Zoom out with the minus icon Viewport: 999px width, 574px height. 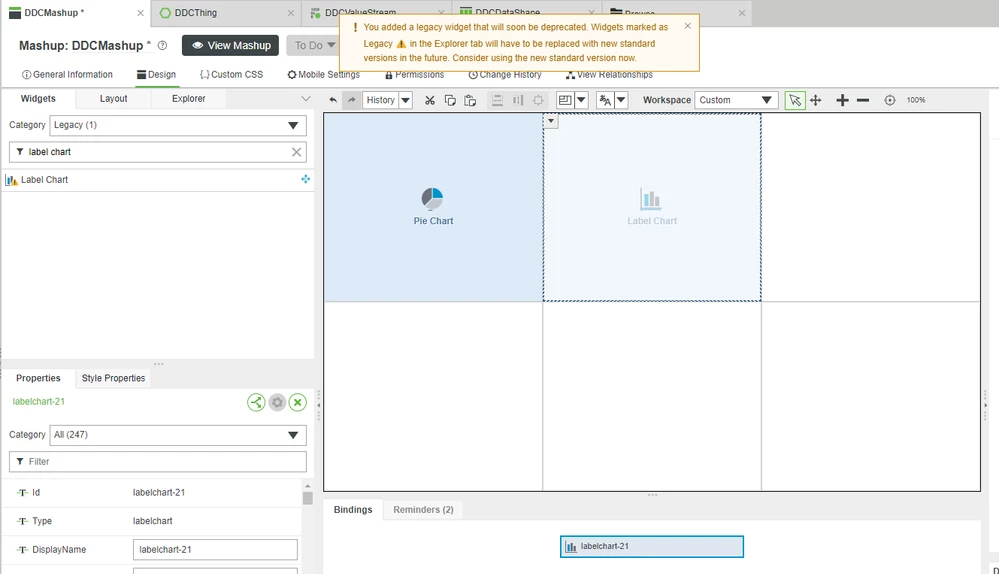(863, 100)
